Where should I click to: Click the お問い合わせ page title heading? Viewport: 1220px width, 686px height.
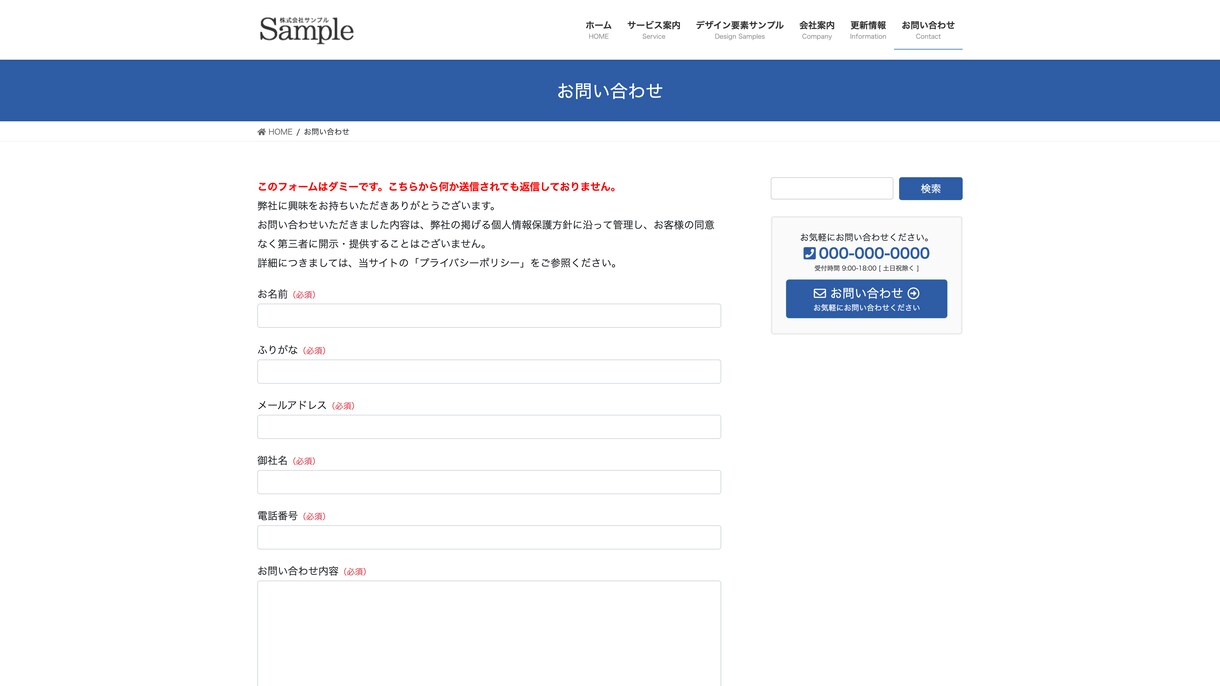point(610,91)
